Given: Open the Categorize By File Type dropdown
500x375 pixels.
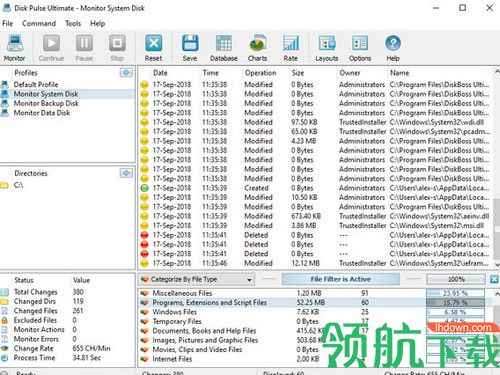Looking at the screenshot, I should click(197, 279).
